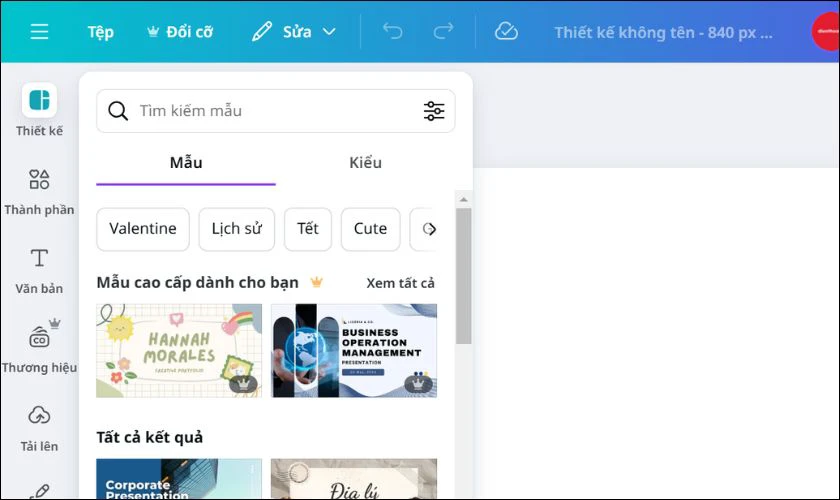The width and height of the screenshot is (840, 500).
Task: Switch to the Kiểu tab
Action: (x=365, y=163)
